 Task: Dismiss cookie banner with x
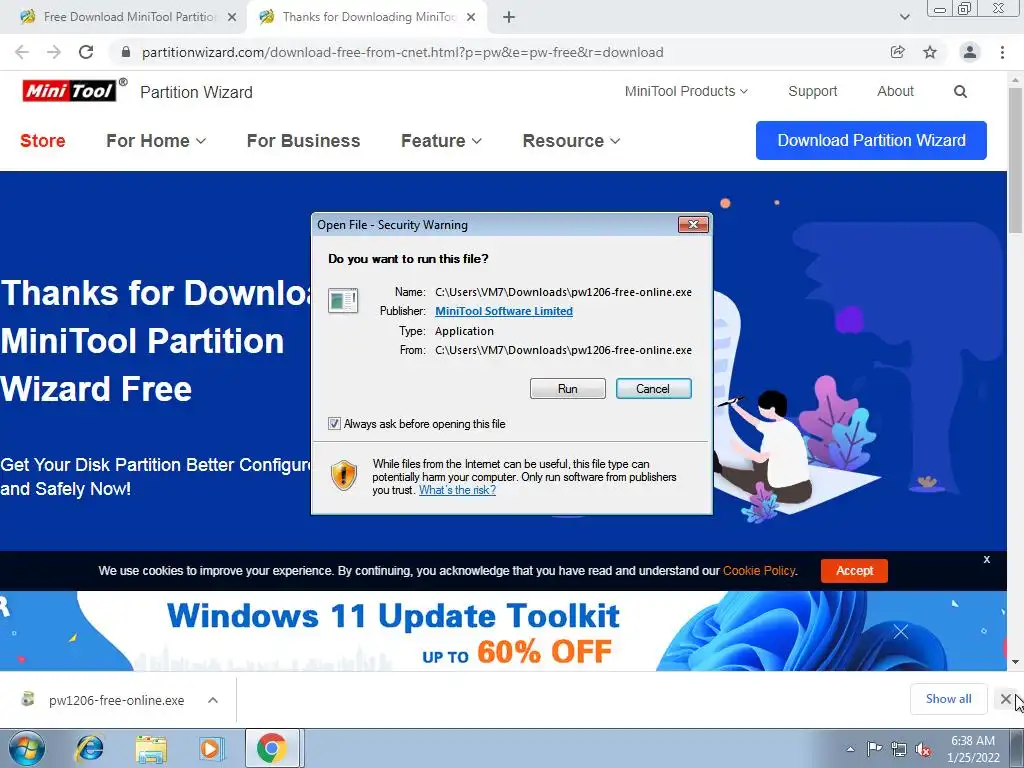coord(987,560)
